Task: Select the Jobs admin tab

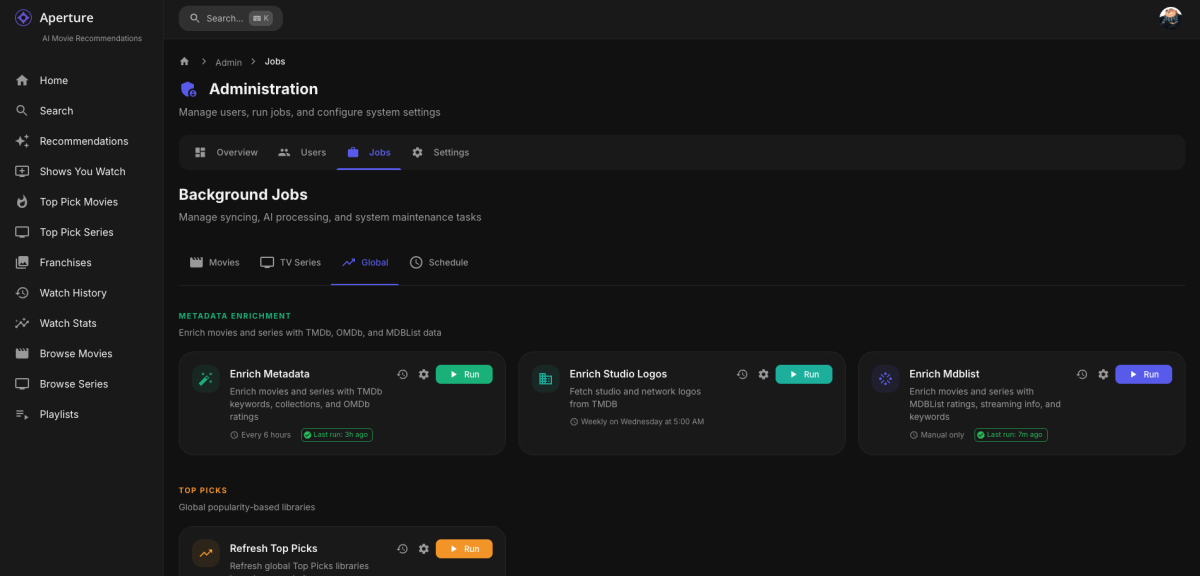Action: coord(369,152)
